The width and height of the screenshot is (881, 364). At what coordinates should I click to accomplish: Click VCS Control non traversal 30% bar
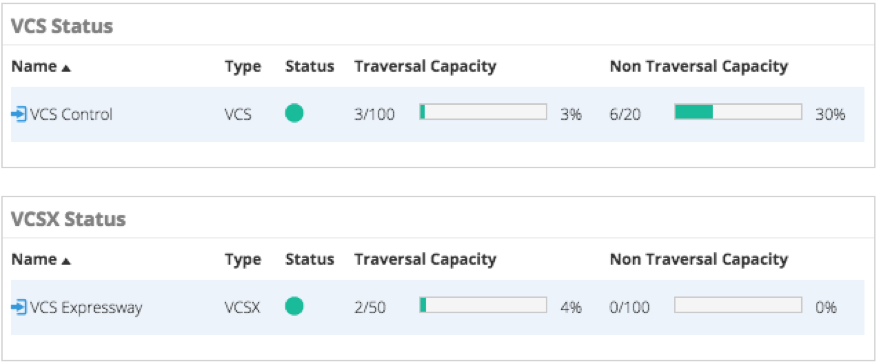tap(738, 112)
